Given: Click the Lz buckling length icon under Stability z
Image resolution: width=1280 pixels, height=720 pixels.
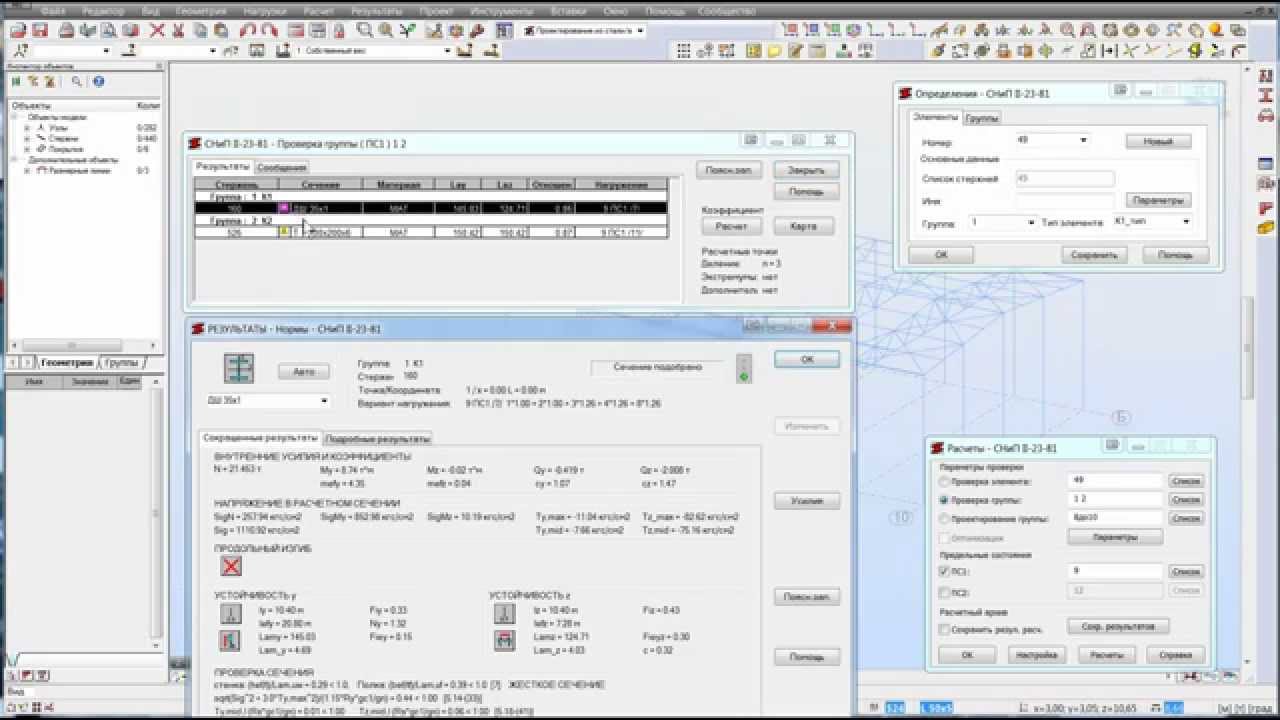Looking at the screenshot, I should coord(505,613).
